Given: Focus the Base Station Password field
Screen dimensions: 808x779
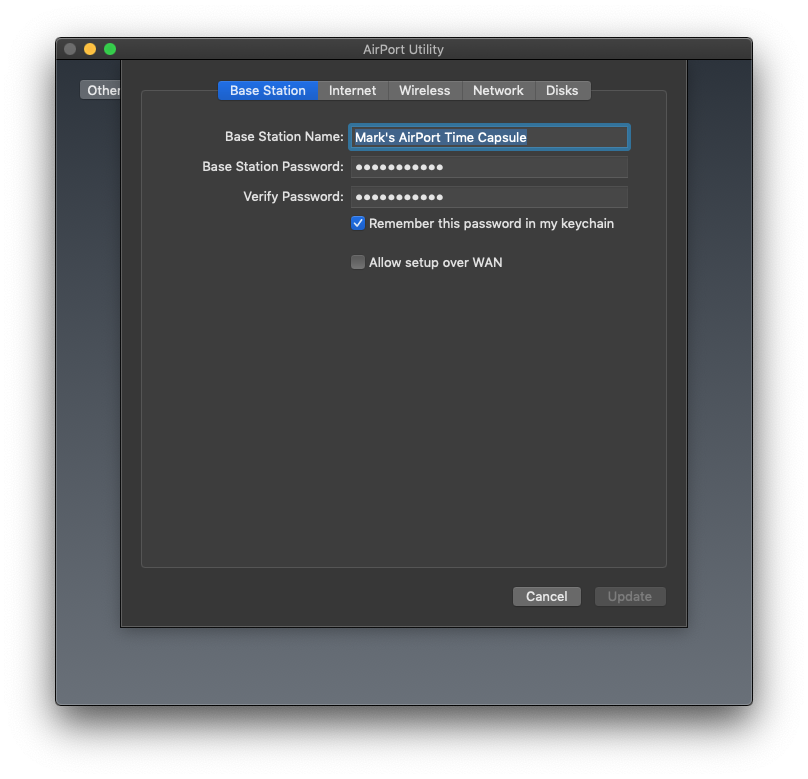Looking at the screenshot, I should pos(489,167).
